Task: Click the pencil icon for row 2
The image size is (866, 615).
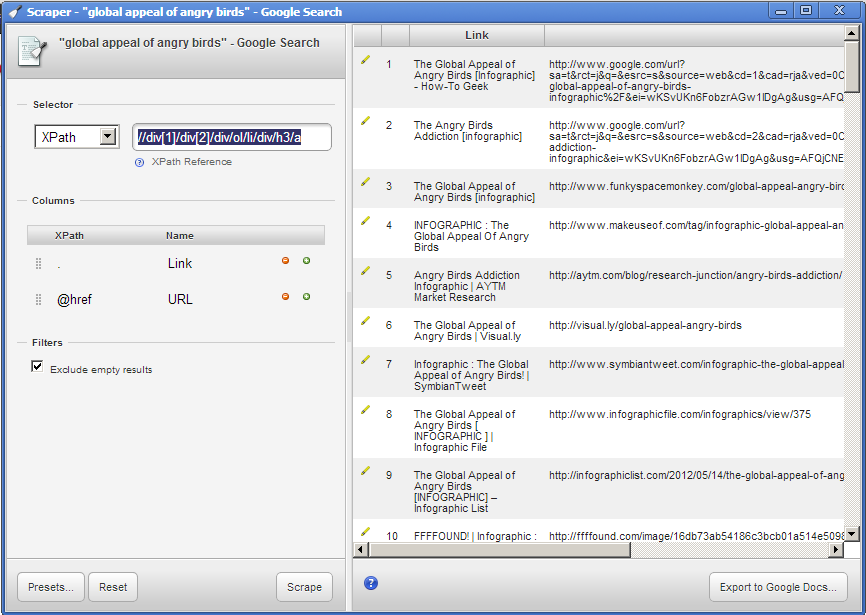Action: click(x=366, y=120)
